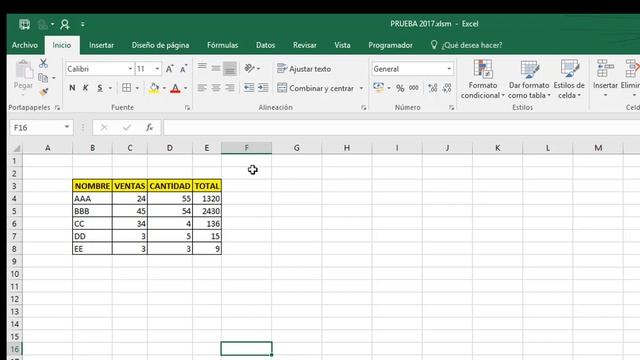Viewport: 640px width, 360px height.
Task: Click the Increase font size icon
Action: 169,69
